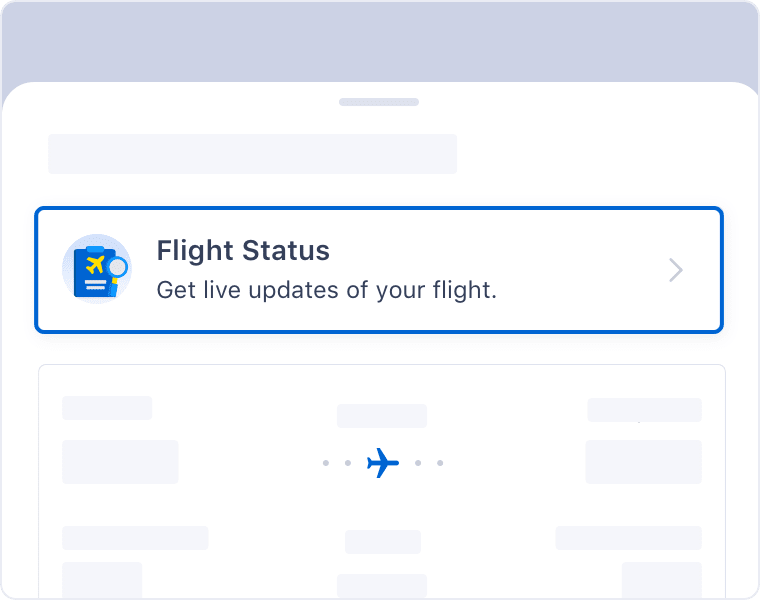Click the blue airplane icon
This screenshot has height=600, width=760.
coord(383,463)
